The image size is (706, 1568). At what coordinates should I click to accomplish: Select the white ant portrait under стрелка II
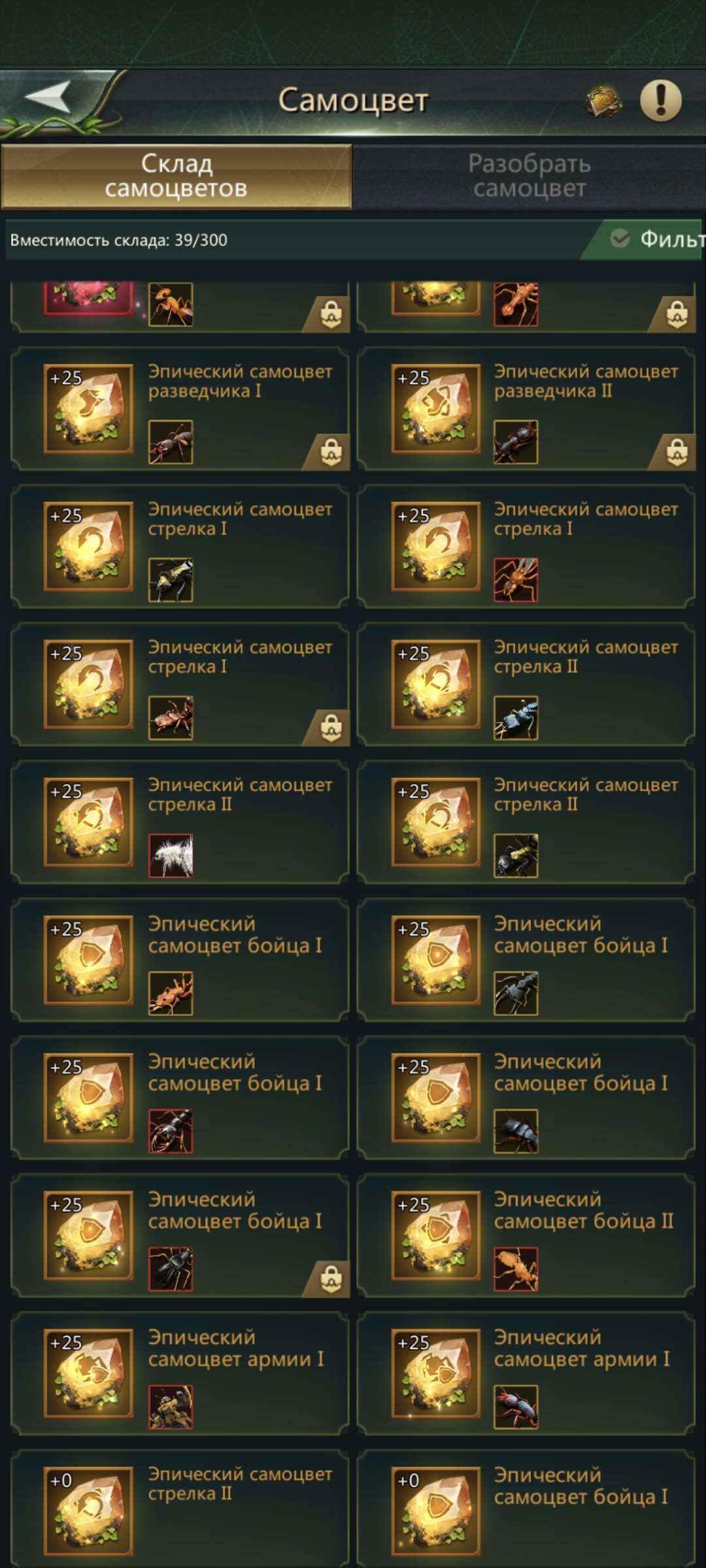click(x=171, y=855)
